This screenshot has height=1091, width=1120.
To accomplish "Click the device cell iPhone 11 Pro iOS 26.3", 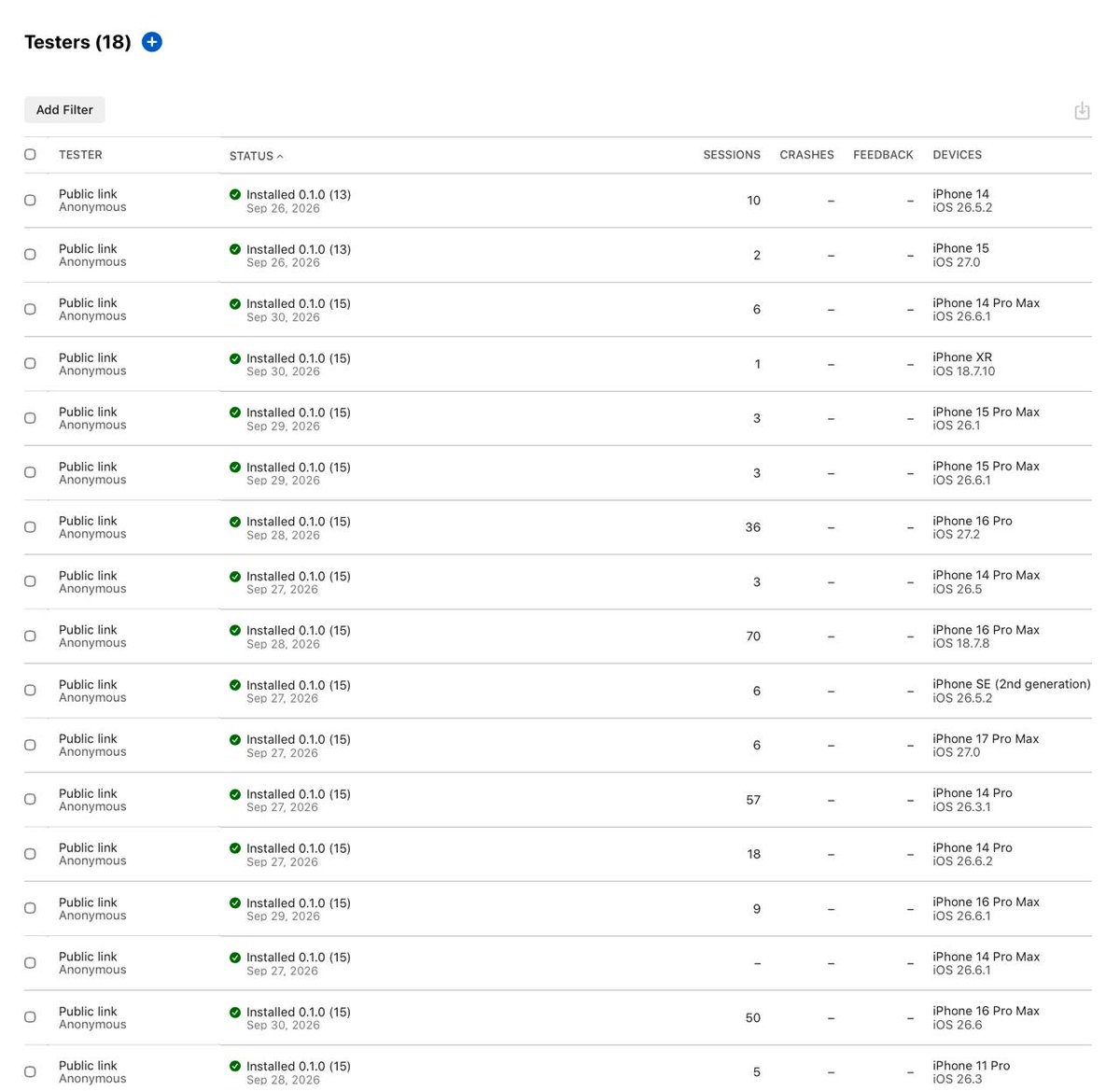I will point(971,1071).
